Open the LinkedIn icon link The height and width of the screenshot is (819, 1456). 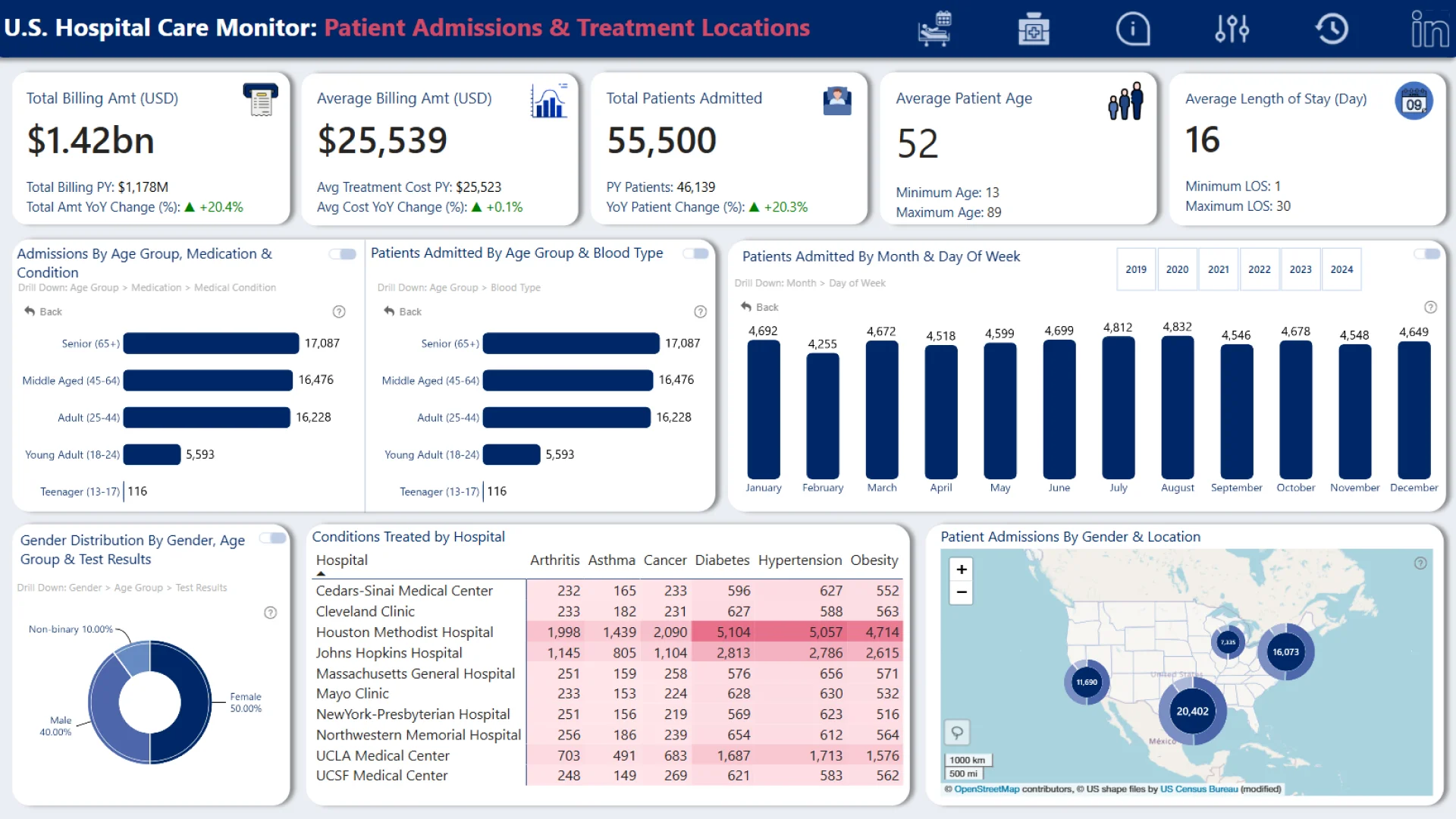1429,30
